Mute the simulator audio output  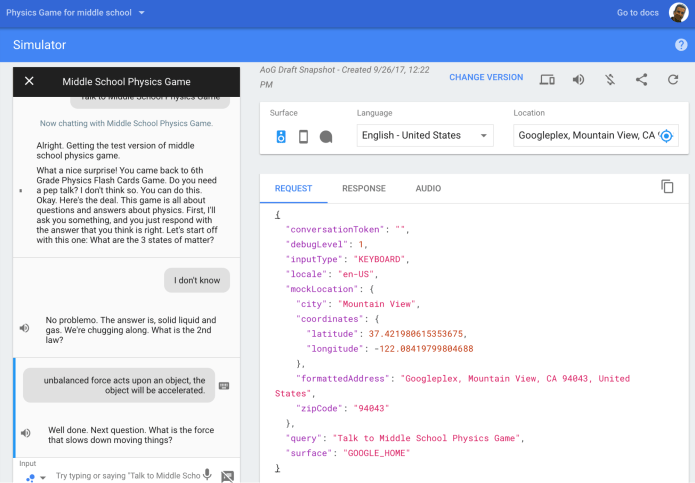pyautogui.click(x=578, y=79)
